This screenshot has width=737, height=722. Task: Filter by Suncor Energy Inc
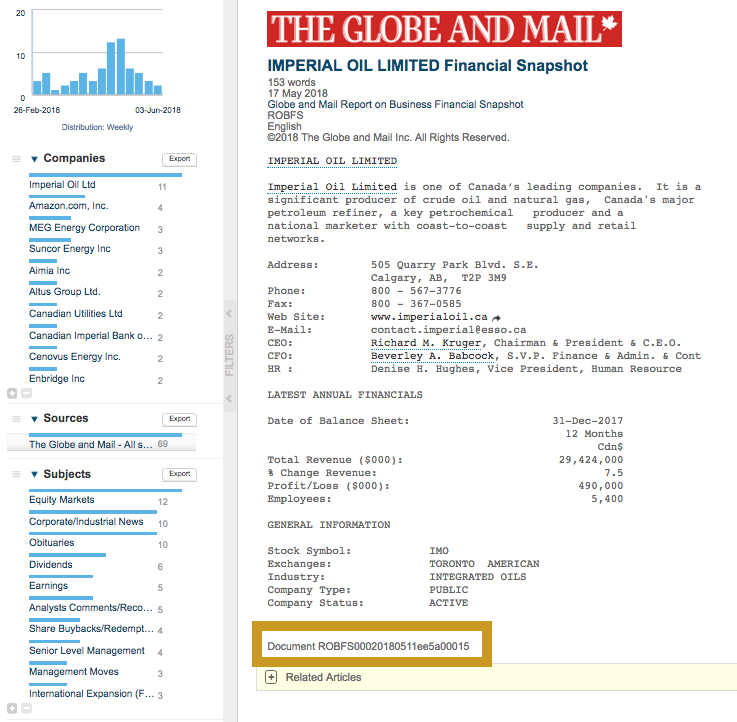[x=70, y=249]
